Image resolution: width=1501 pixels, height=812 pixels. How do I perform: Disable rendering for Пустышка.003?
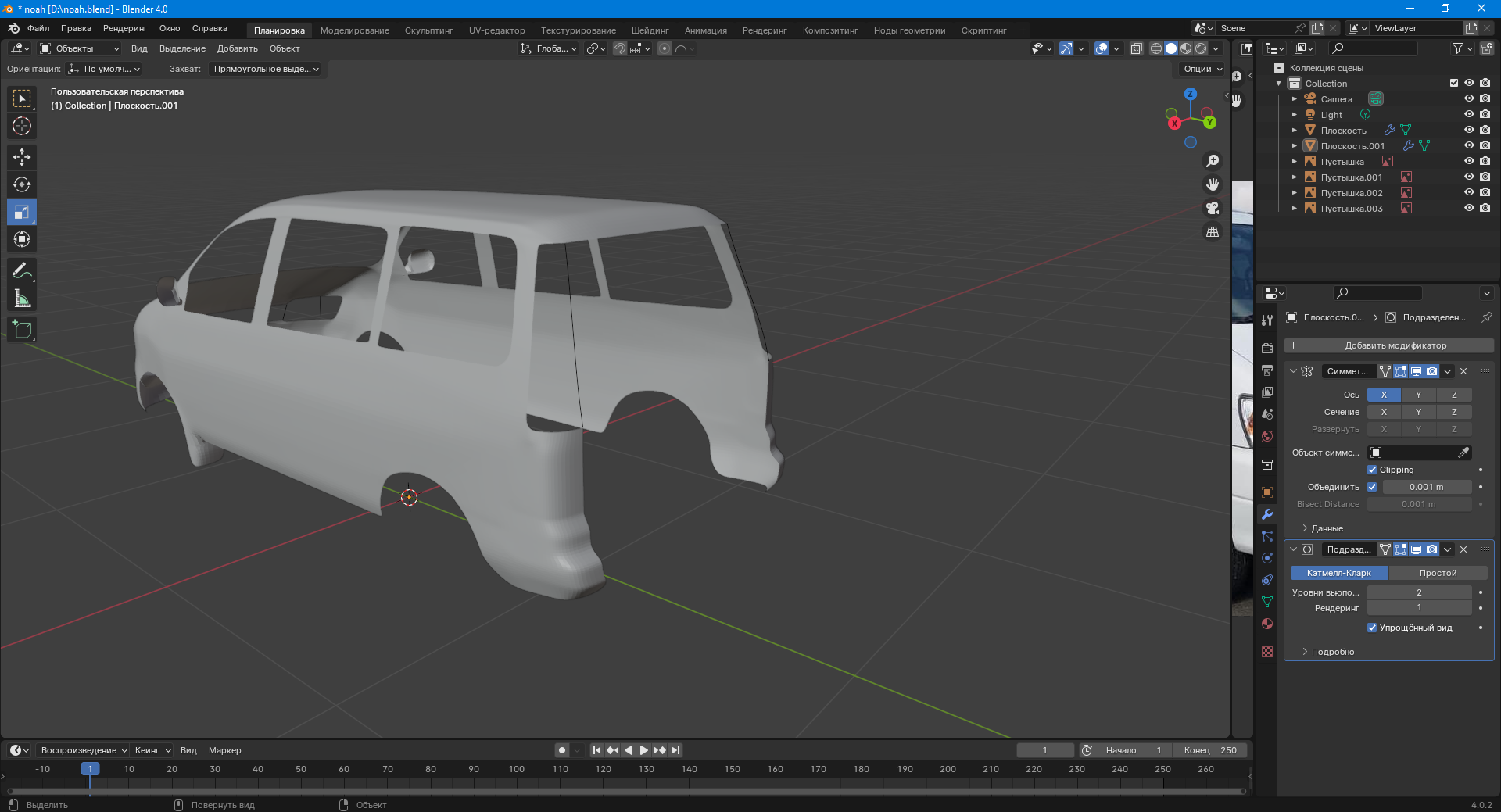pyautogui.click(x=1485, y=209)
